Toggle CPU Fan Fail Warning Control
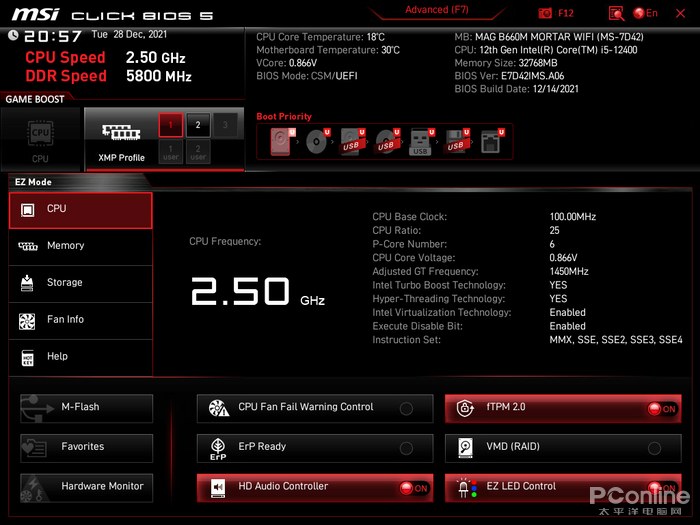Screen dimensions: 700x525 coord(406,408)
